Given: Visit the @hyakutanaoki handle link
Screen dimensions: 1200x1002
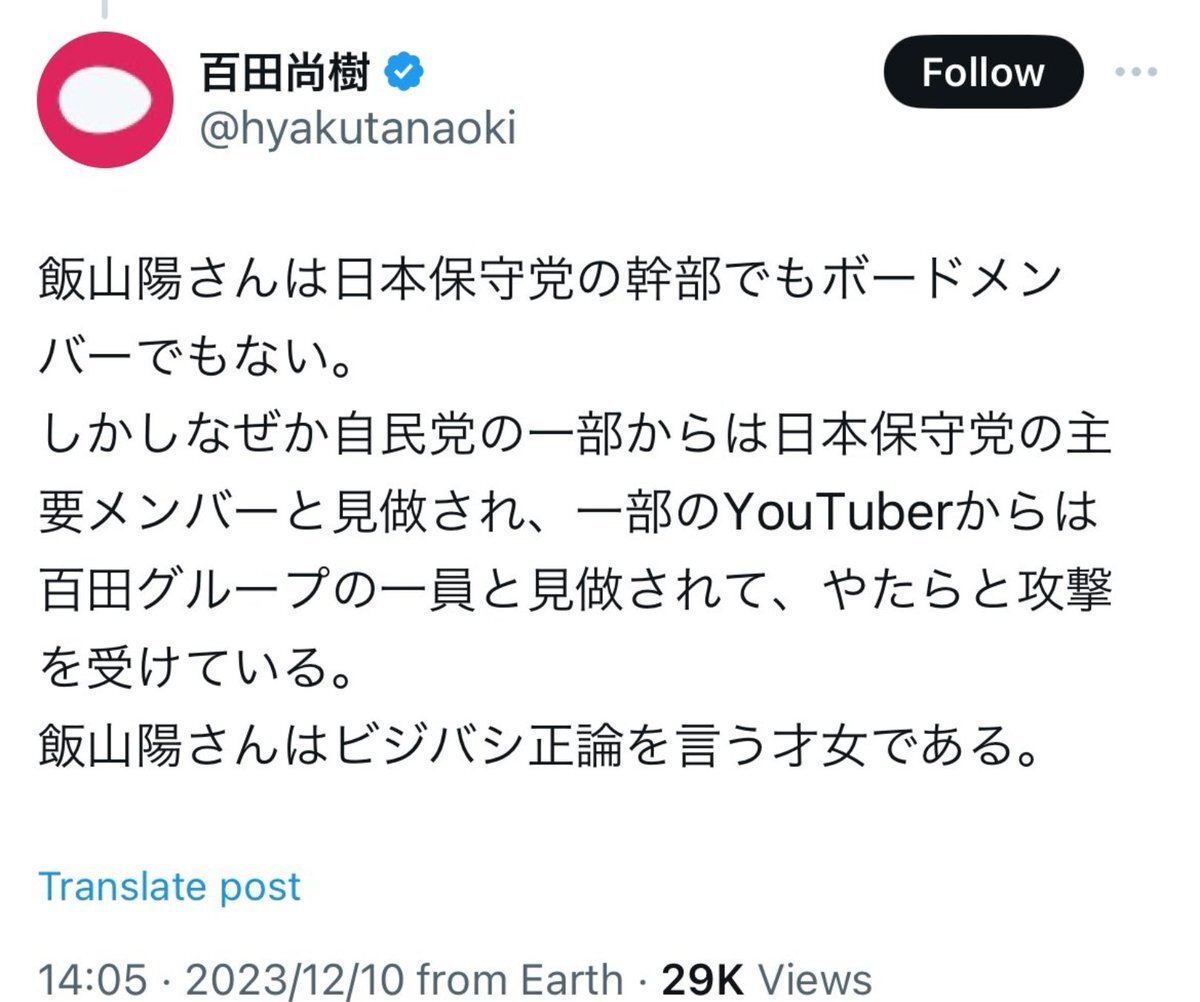Looking at the screenshot, I should [x=358, y=130].
